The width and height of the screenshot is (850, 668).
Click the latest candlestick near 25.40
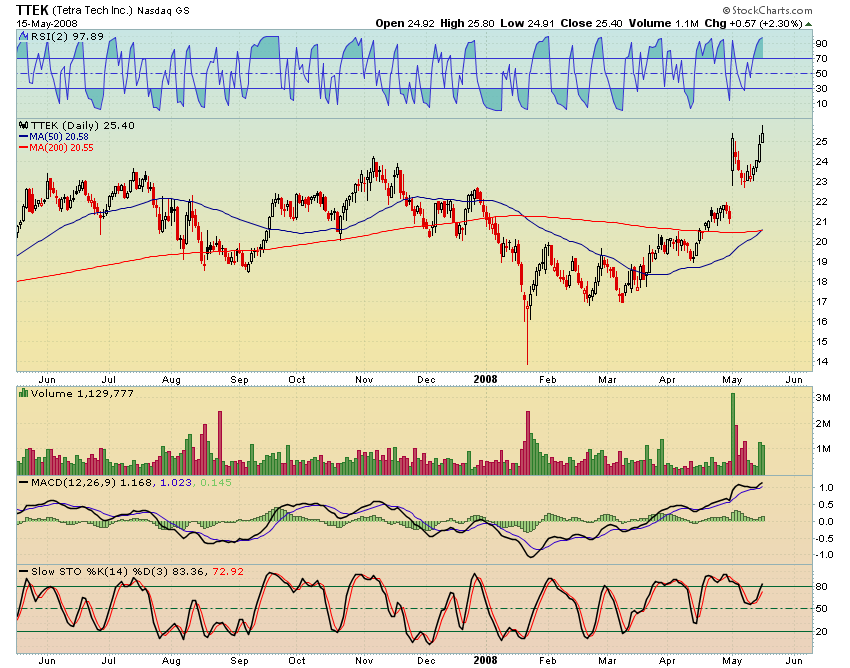click(x=763, y=134)
